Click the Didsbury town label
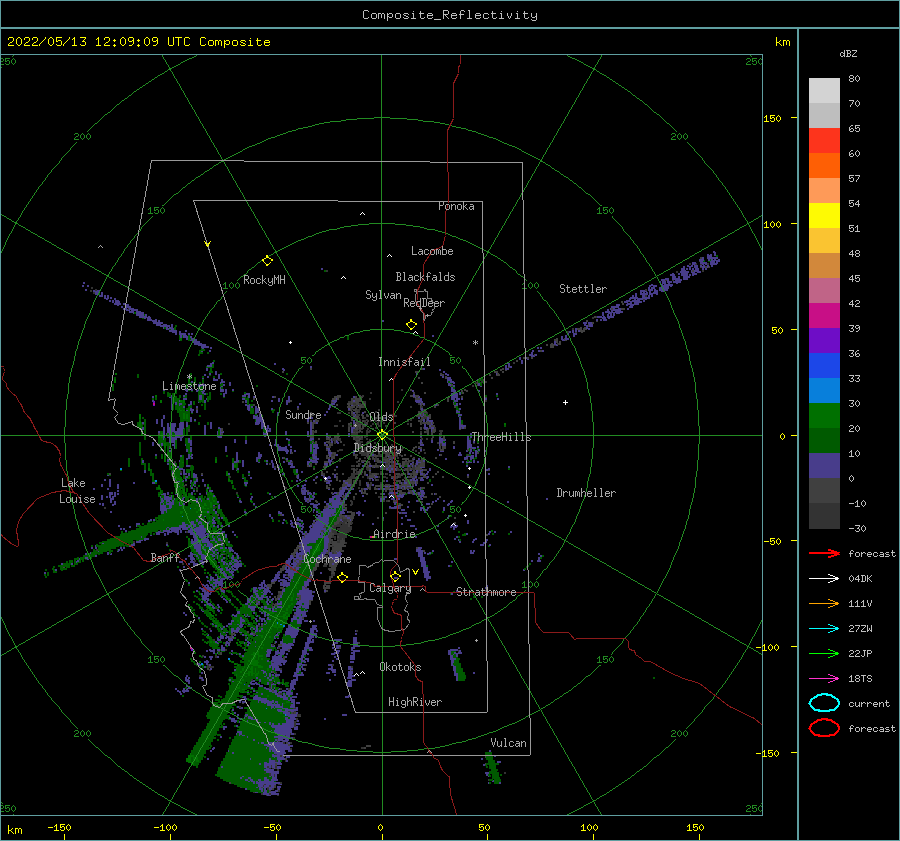 click(377, 448)
